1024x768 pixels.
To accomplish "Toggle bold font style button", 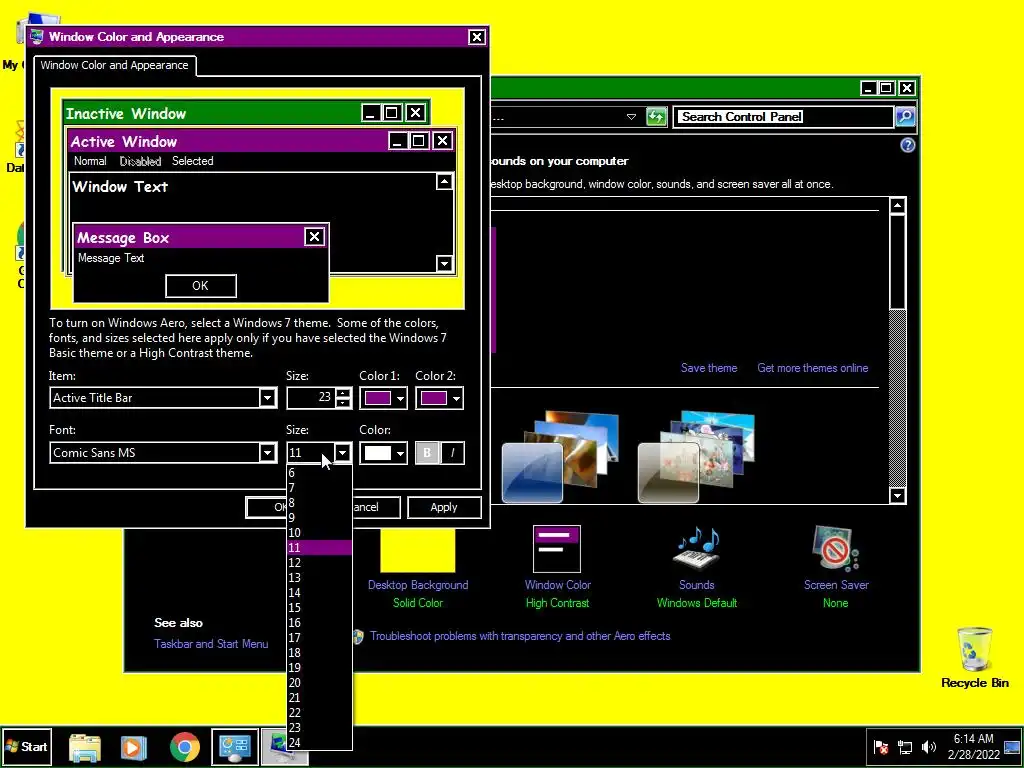I will coord(427,453).
